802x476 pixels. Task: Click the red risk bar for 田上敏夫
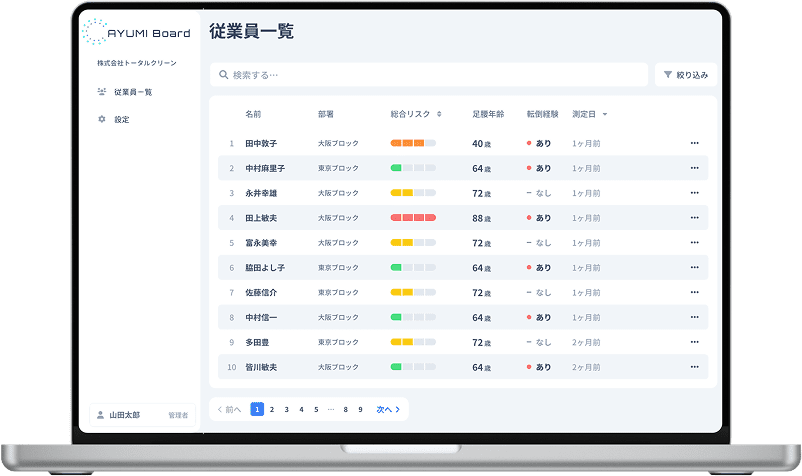tap(413, 218)
